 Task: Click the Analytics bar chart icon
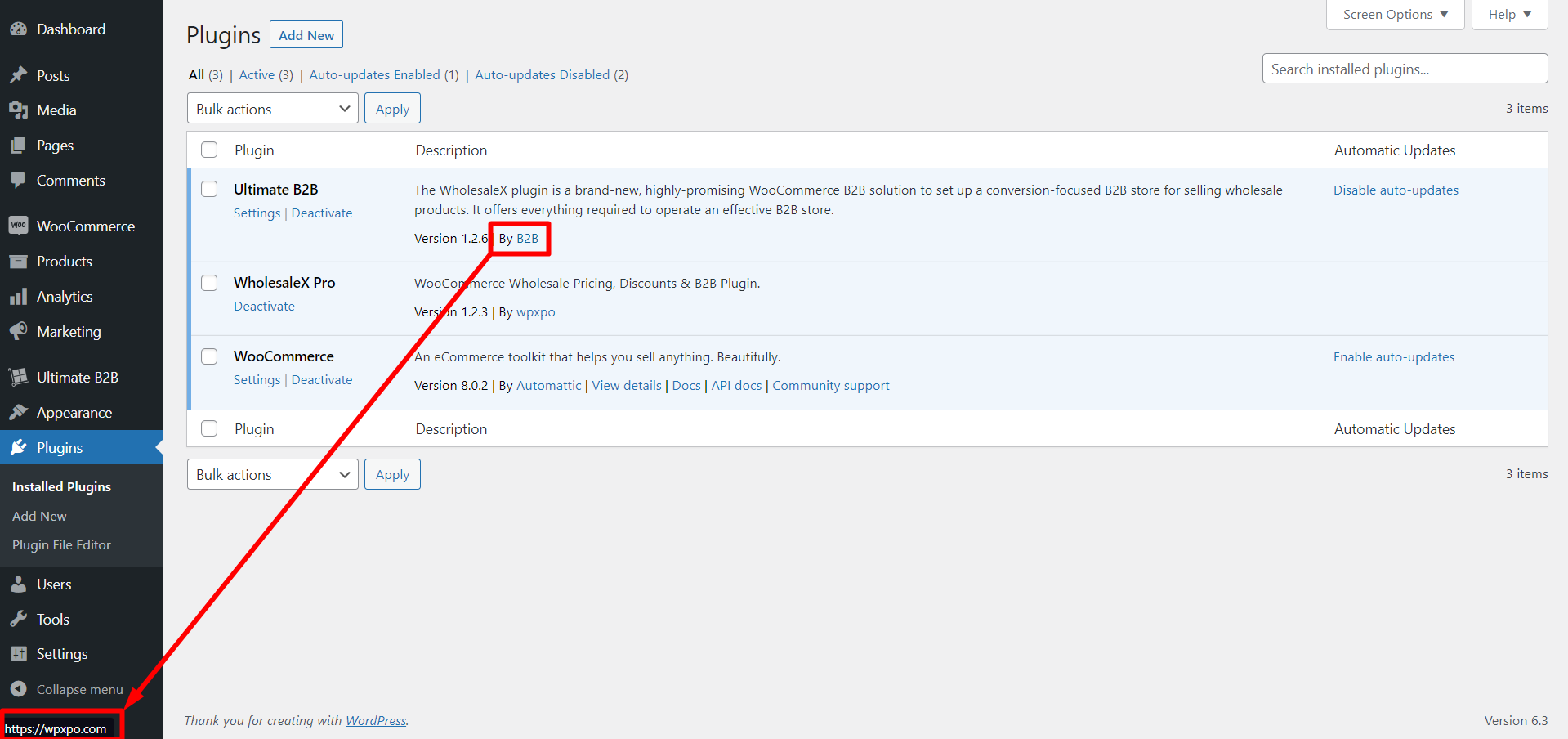18,296
